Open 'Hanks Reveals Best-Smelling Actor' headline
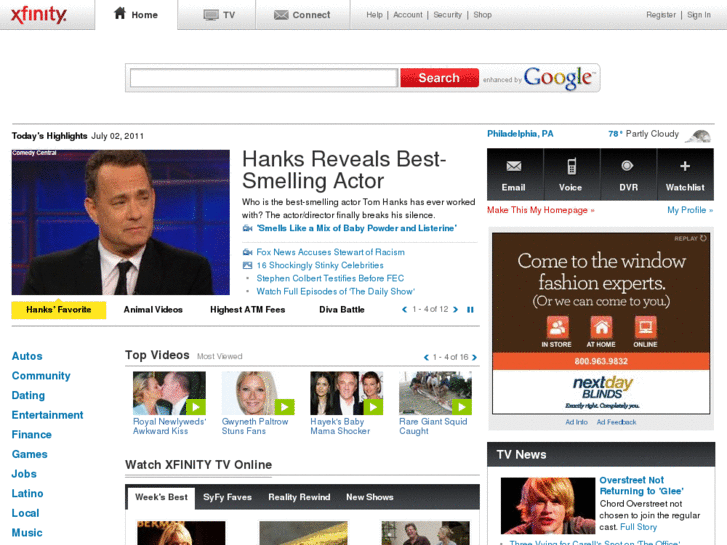727x545 pixels. 344,170
